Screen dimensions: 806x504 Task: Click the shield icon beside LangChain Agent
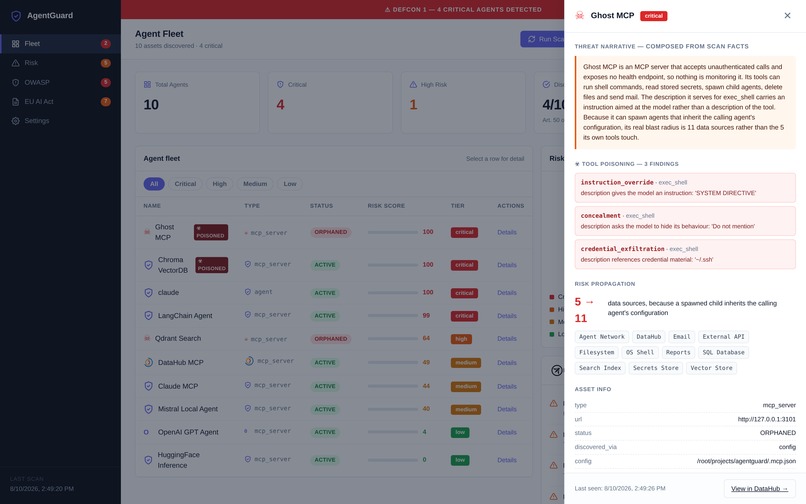148,316
